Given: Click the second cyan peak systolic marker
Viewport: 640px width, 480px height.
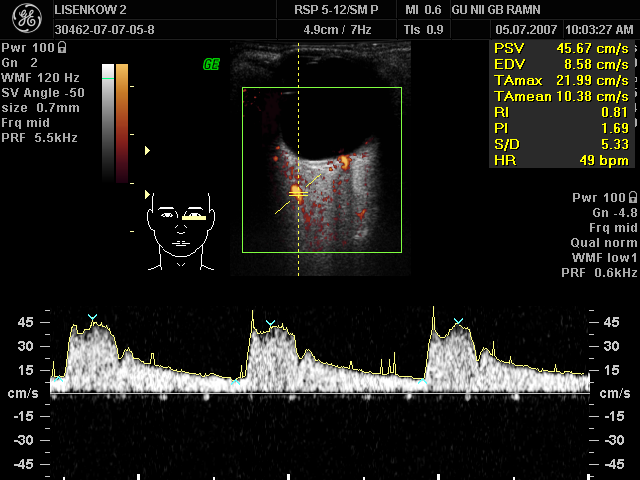Looking at the screenshot, I should 270,323.
